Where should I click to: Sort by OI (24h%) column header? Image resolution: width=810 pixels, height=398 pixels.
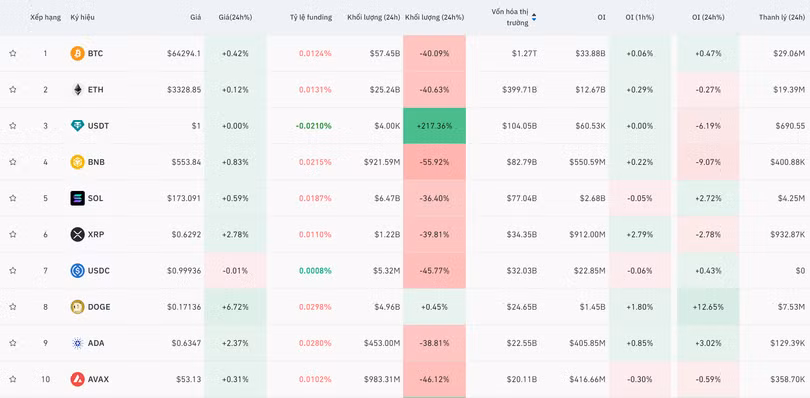click(x=708, y=17)
